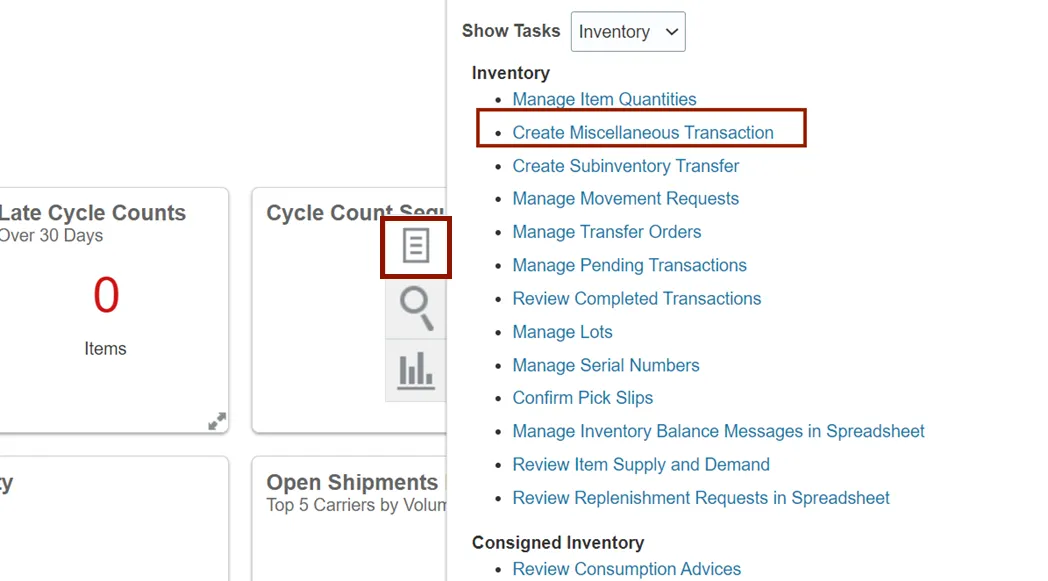Click Create Miscellaneous Transaction link
This screenshot has width=1048, height=581.
643,132
